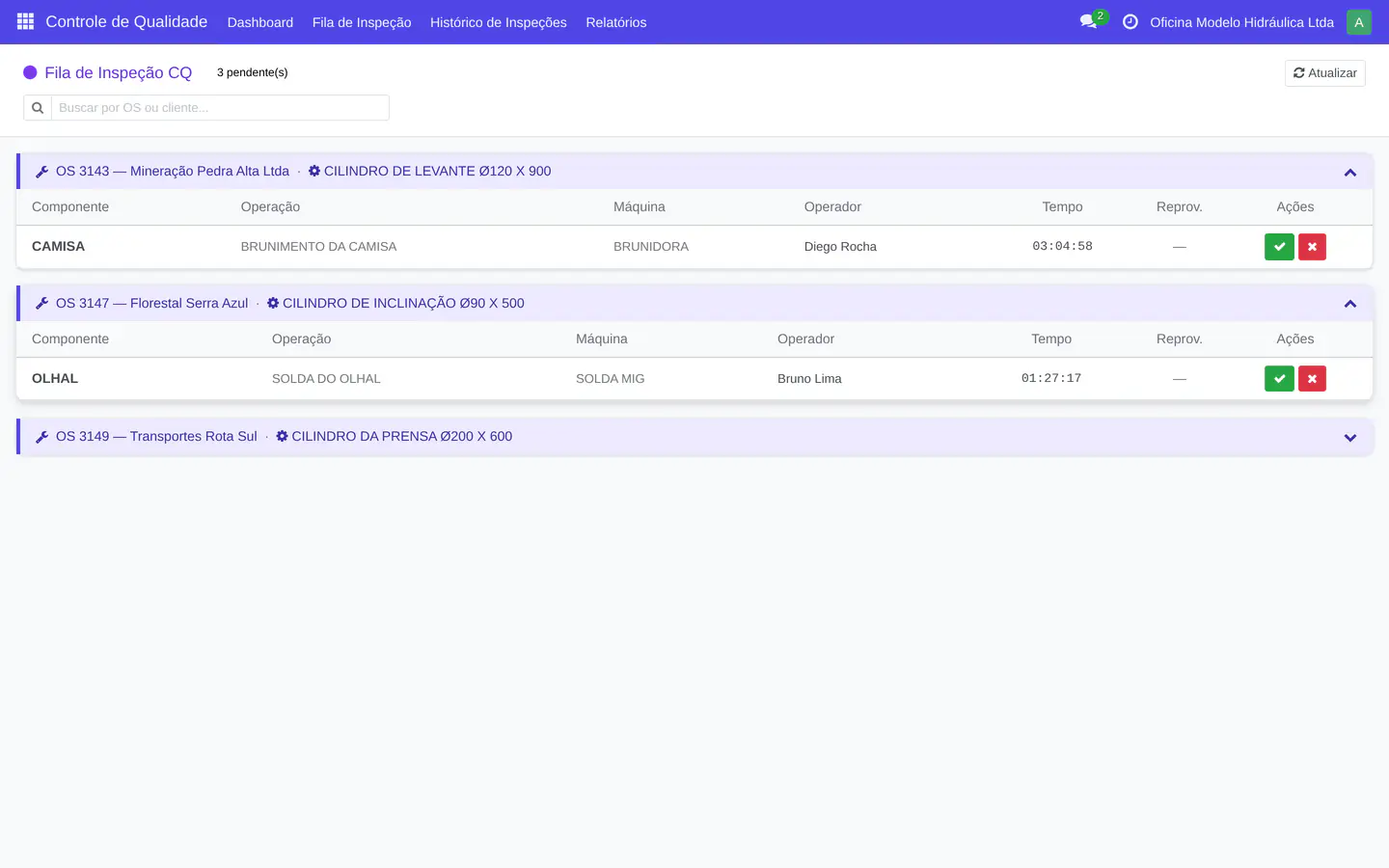The height and width of the screenshot is (868, 1389).
Task: Click the gear icon beside CILINDRO DE INCLINAÇÃO
Action: tap(273, 303)
